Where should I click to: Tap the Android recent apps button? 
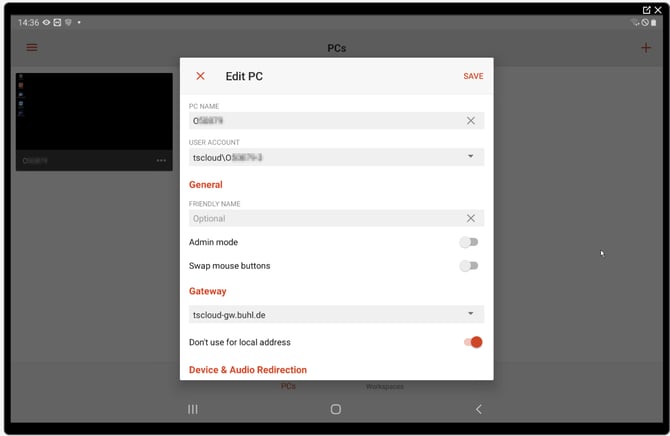tap(193, 409)
